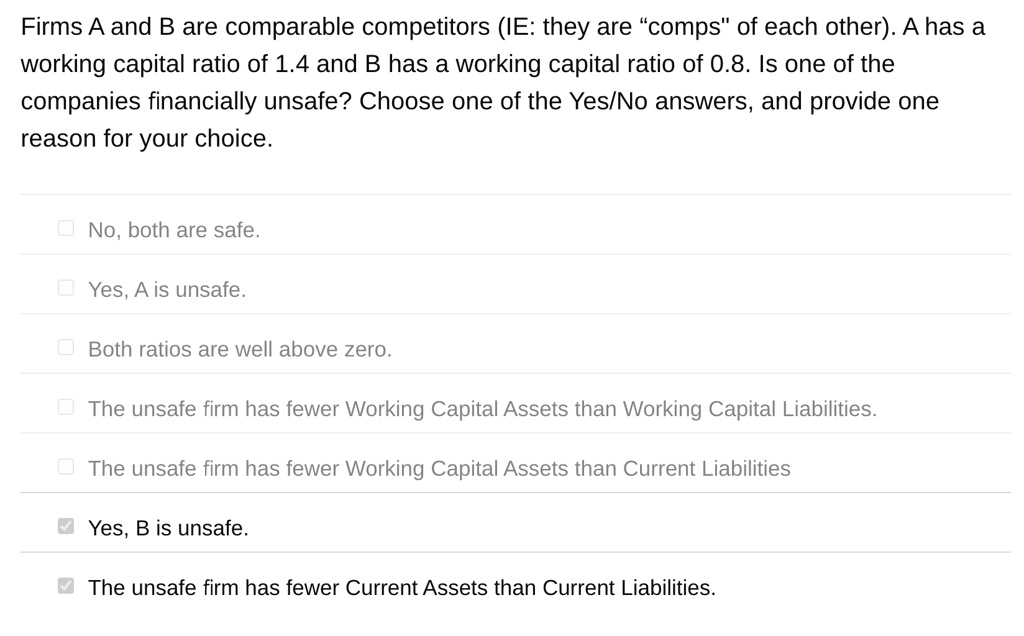Uncheck the 'Yes, B is unsafe.' checkbox
The image size is (1024, 636).
66,526
